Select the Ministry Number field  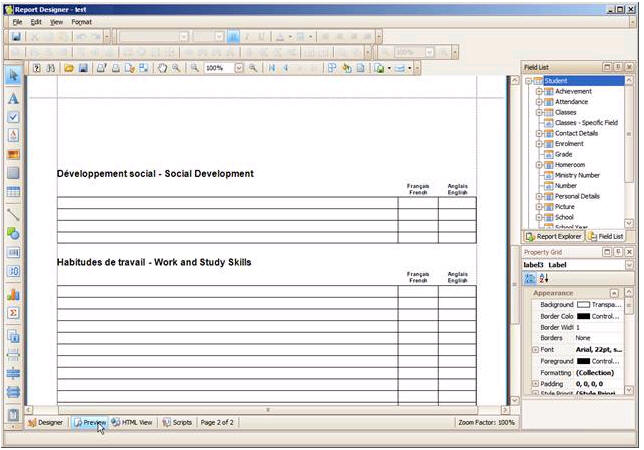pyautogui.click(x=577, y=175)
